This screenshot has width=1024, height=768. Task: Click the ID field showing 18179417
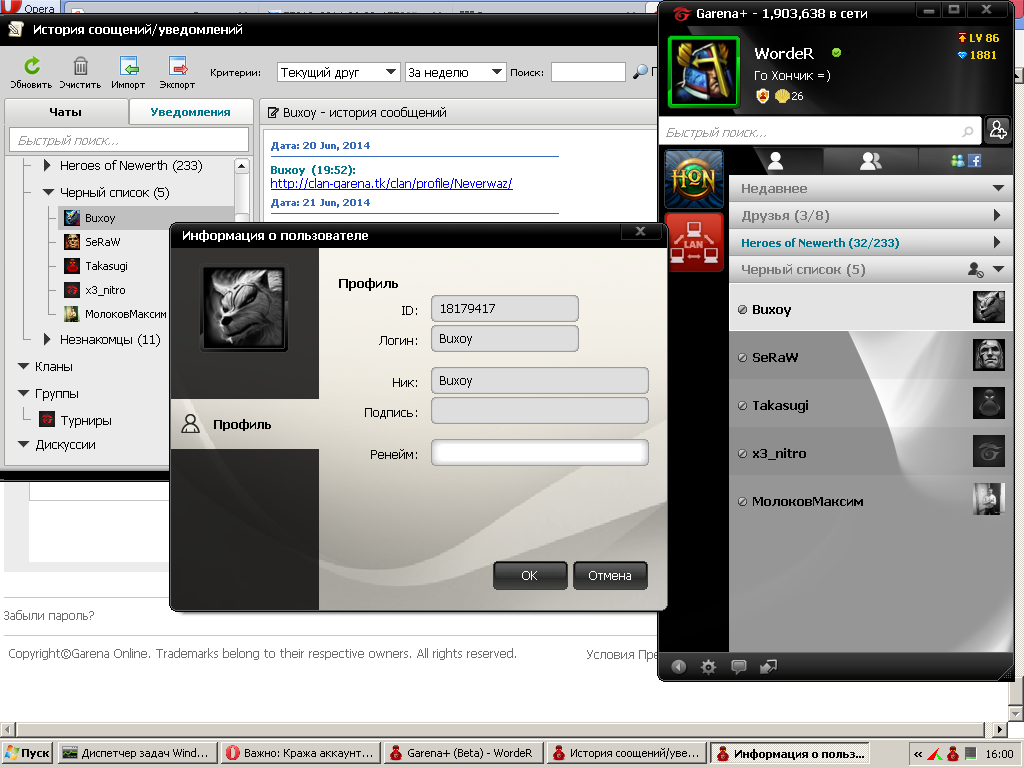505,308
